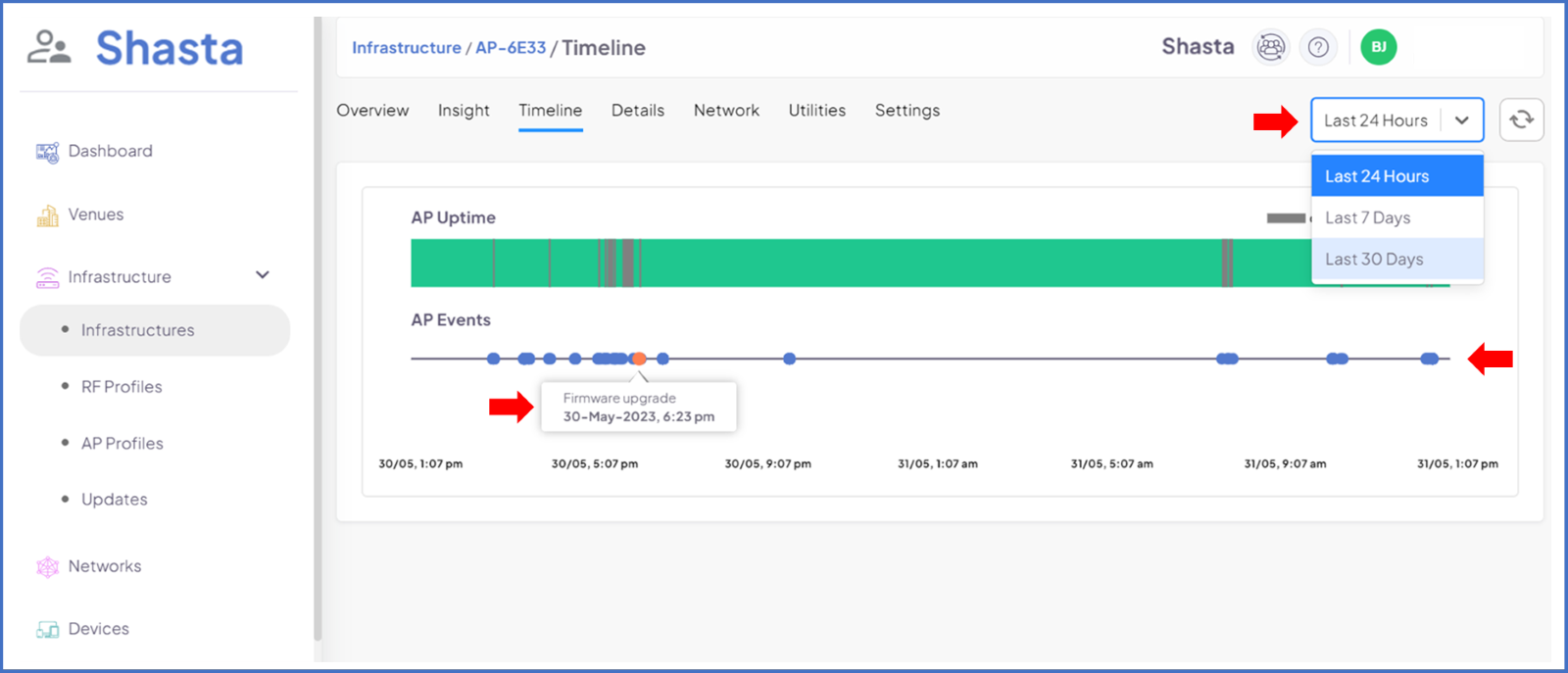The width and height of the screenshot is (1568, 673).
Task: Click the last AP event marker on timeline
Action: (x=1430, y=359)
